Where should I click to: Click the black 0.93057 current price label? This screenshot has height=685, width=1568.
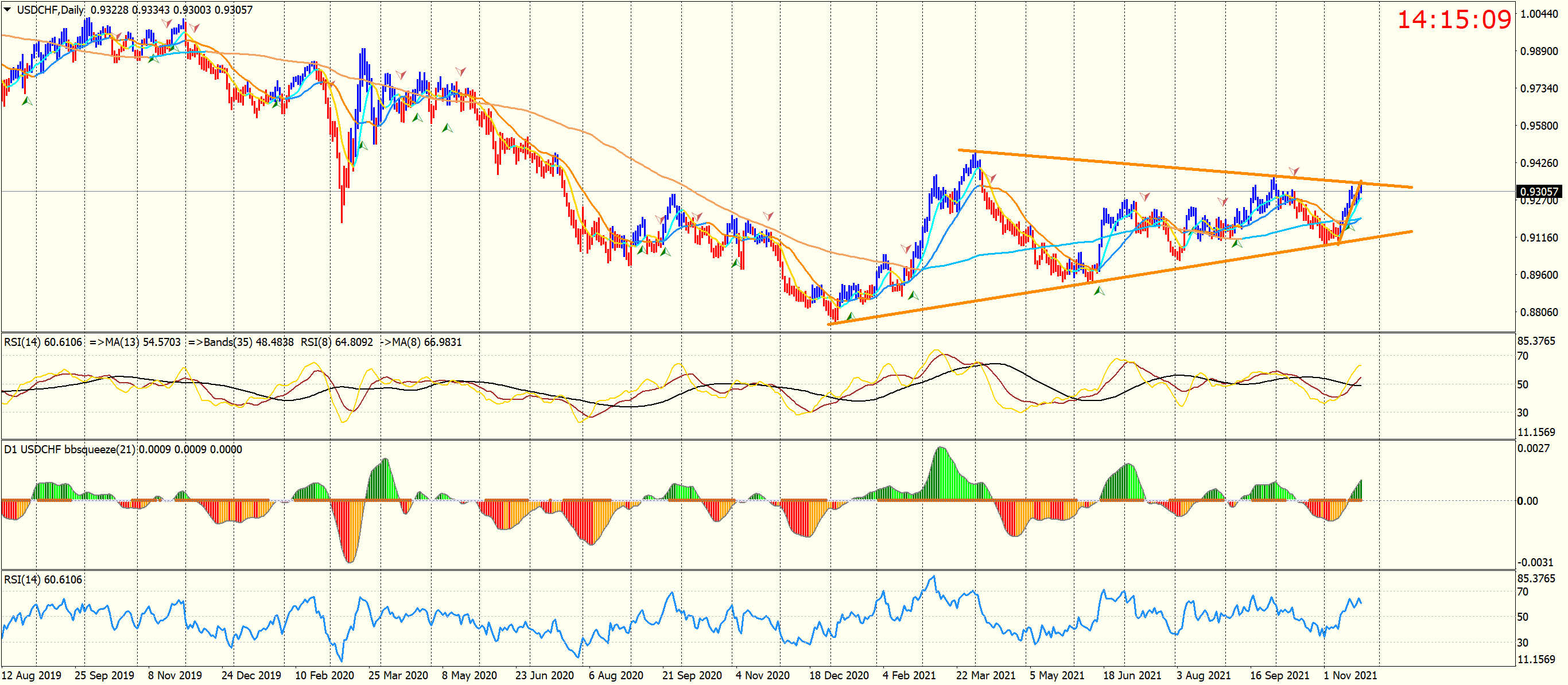coord(1539,192)
